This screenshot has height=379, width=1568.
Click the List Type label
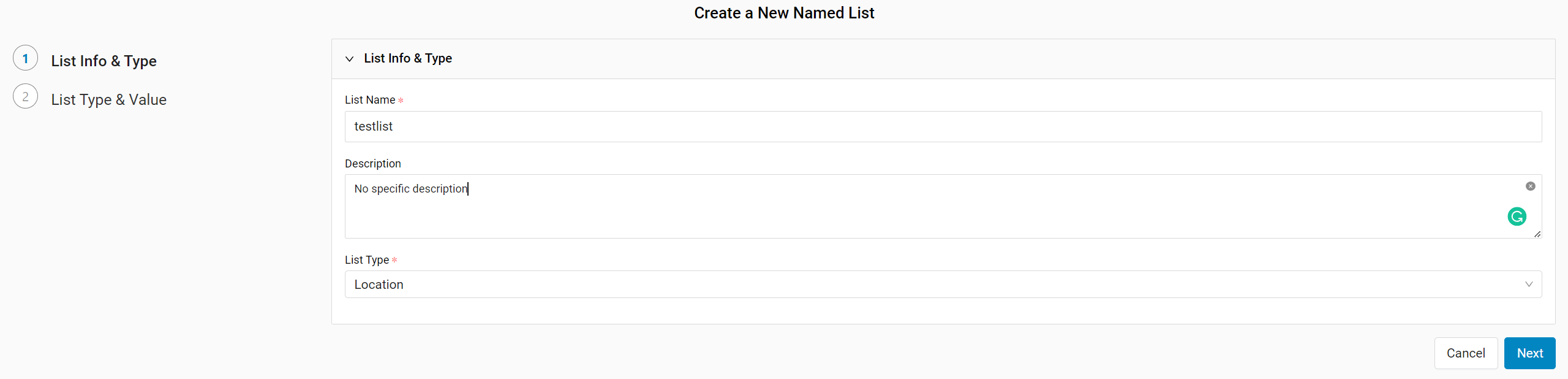(367, 260)
